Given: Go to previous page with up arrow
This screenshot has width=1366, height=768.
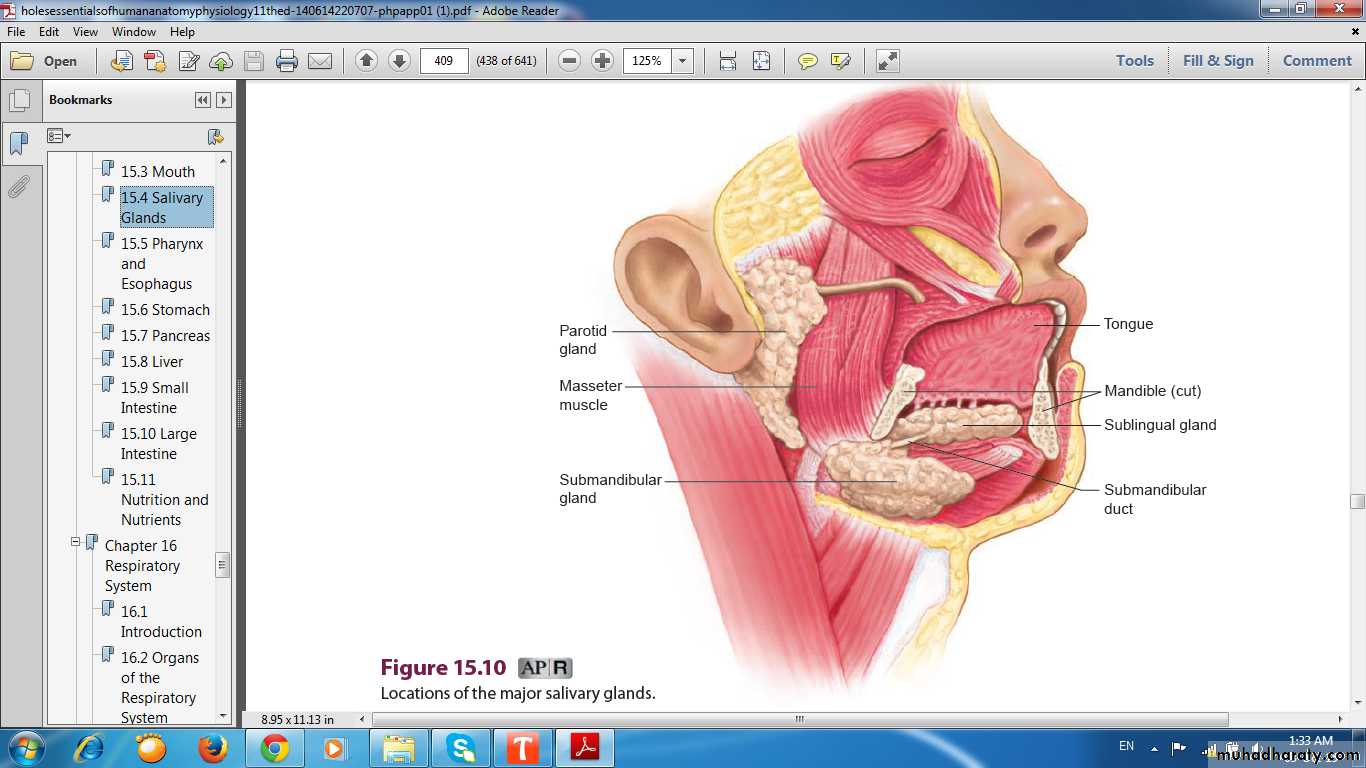Looking at the screenshot, I should [x=367, y=61].
